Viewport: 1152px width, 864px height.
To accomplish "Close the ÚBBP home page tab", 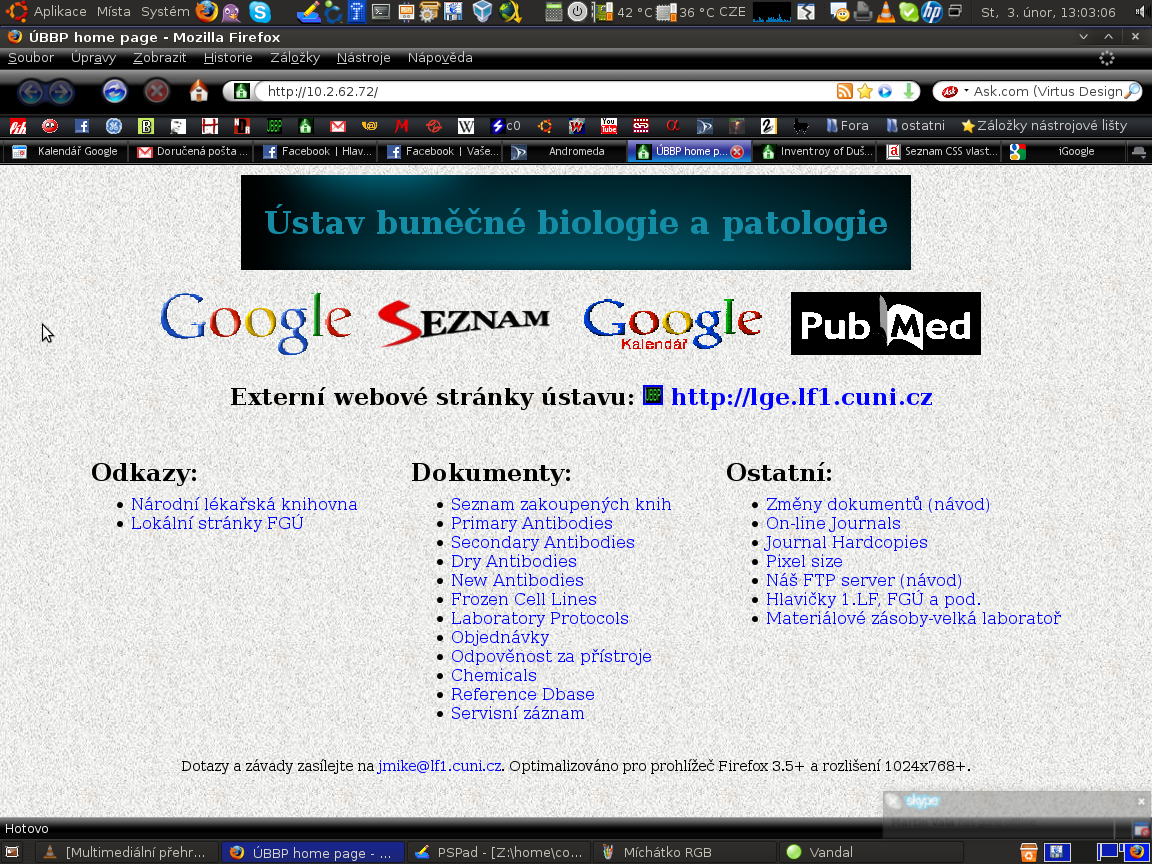I will point(737,152).
